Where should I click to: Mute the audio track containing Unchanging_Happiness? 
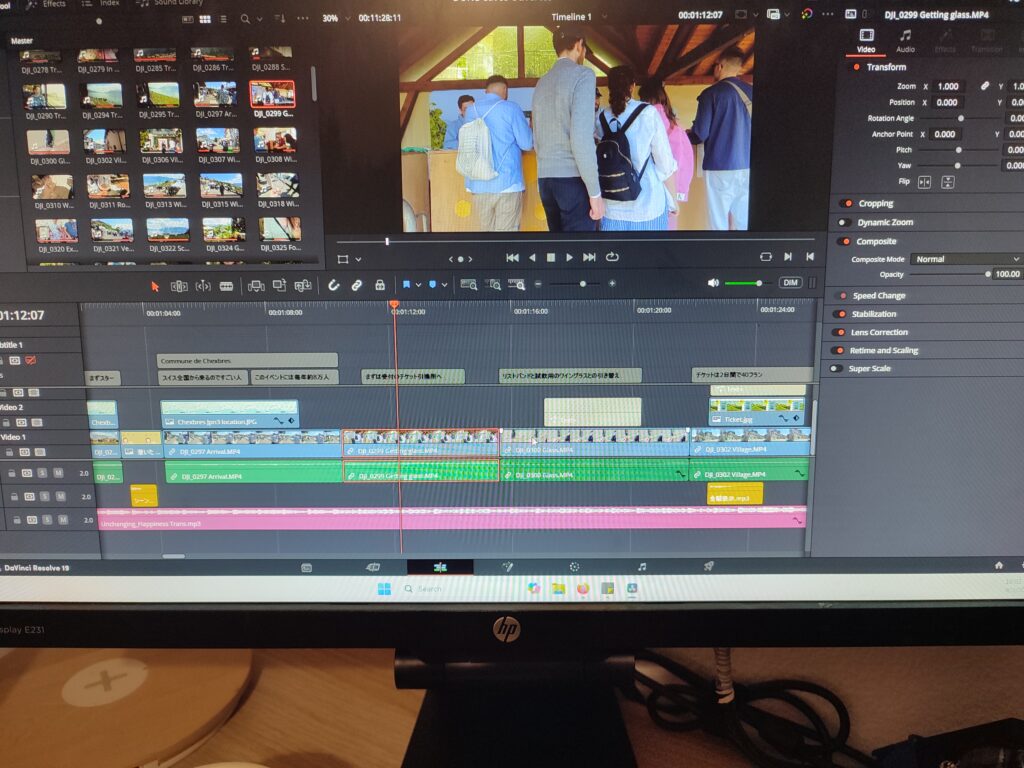(63, 520)
